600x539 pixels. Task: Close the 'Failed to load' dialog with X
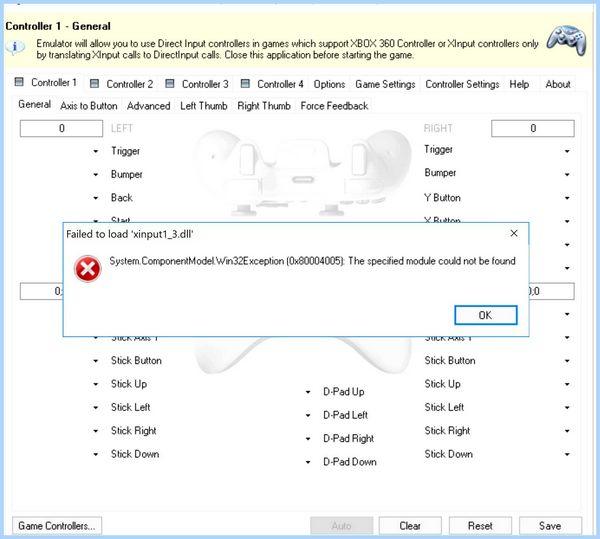(514, 233)
